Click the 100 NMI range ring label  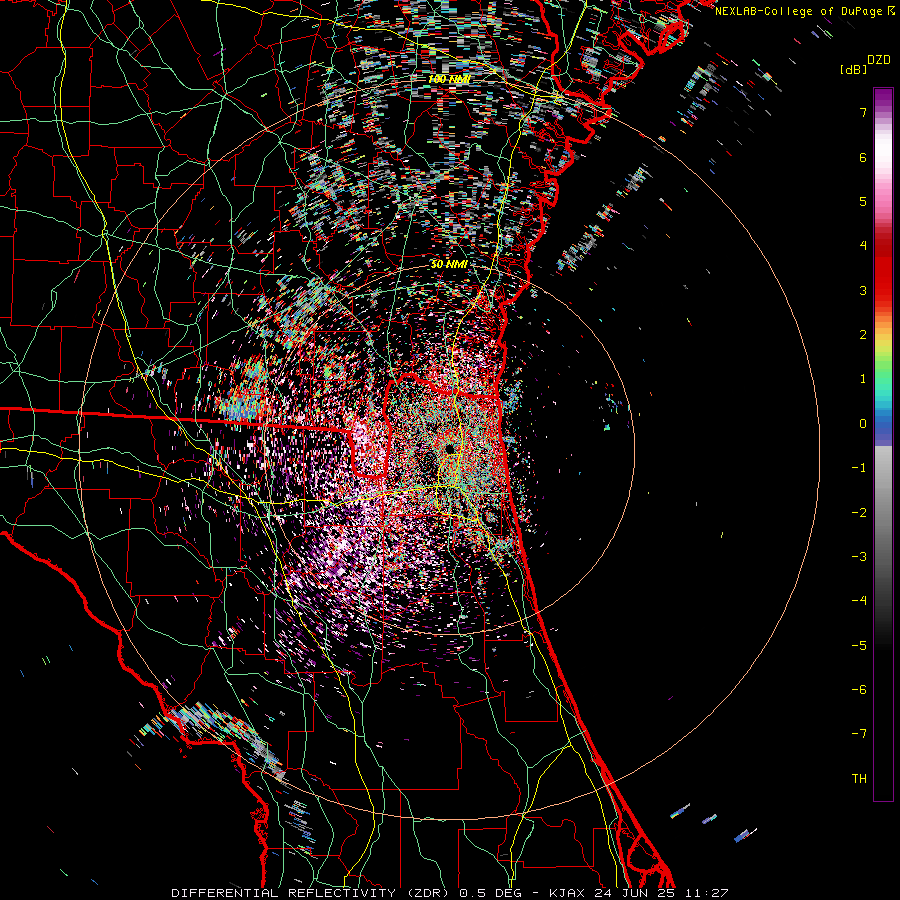click(448, 79)
